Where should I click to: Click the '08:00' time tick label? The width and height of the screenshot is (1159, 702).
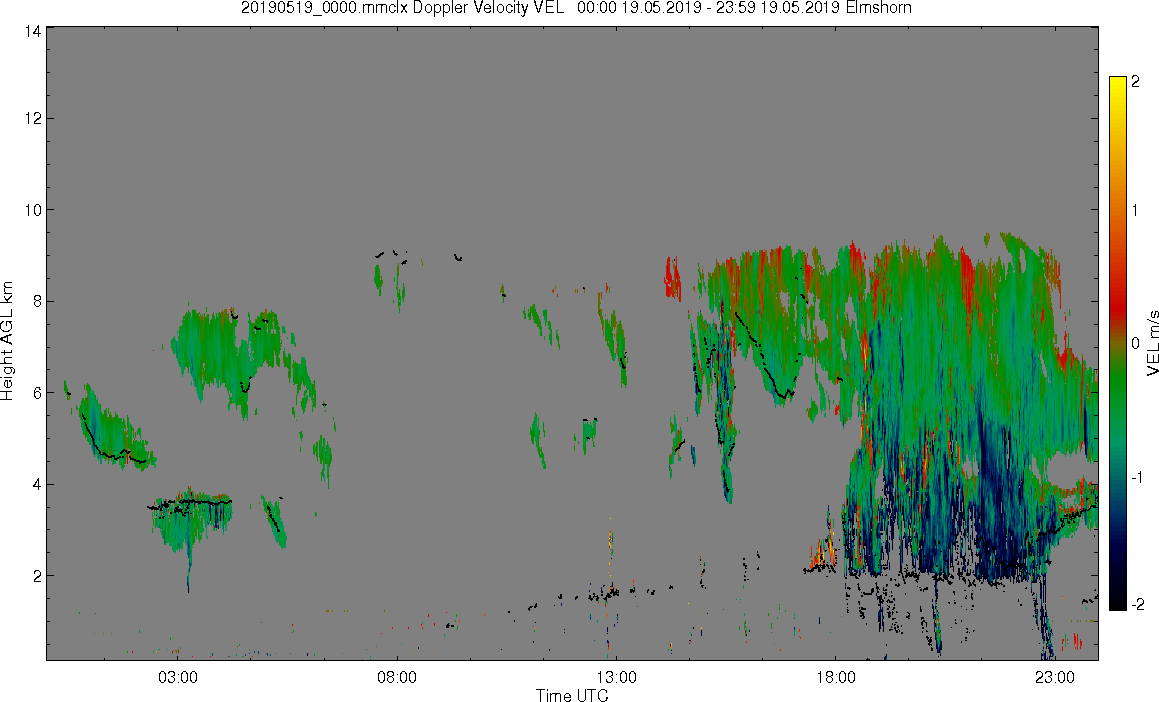(x=398, y=677)
